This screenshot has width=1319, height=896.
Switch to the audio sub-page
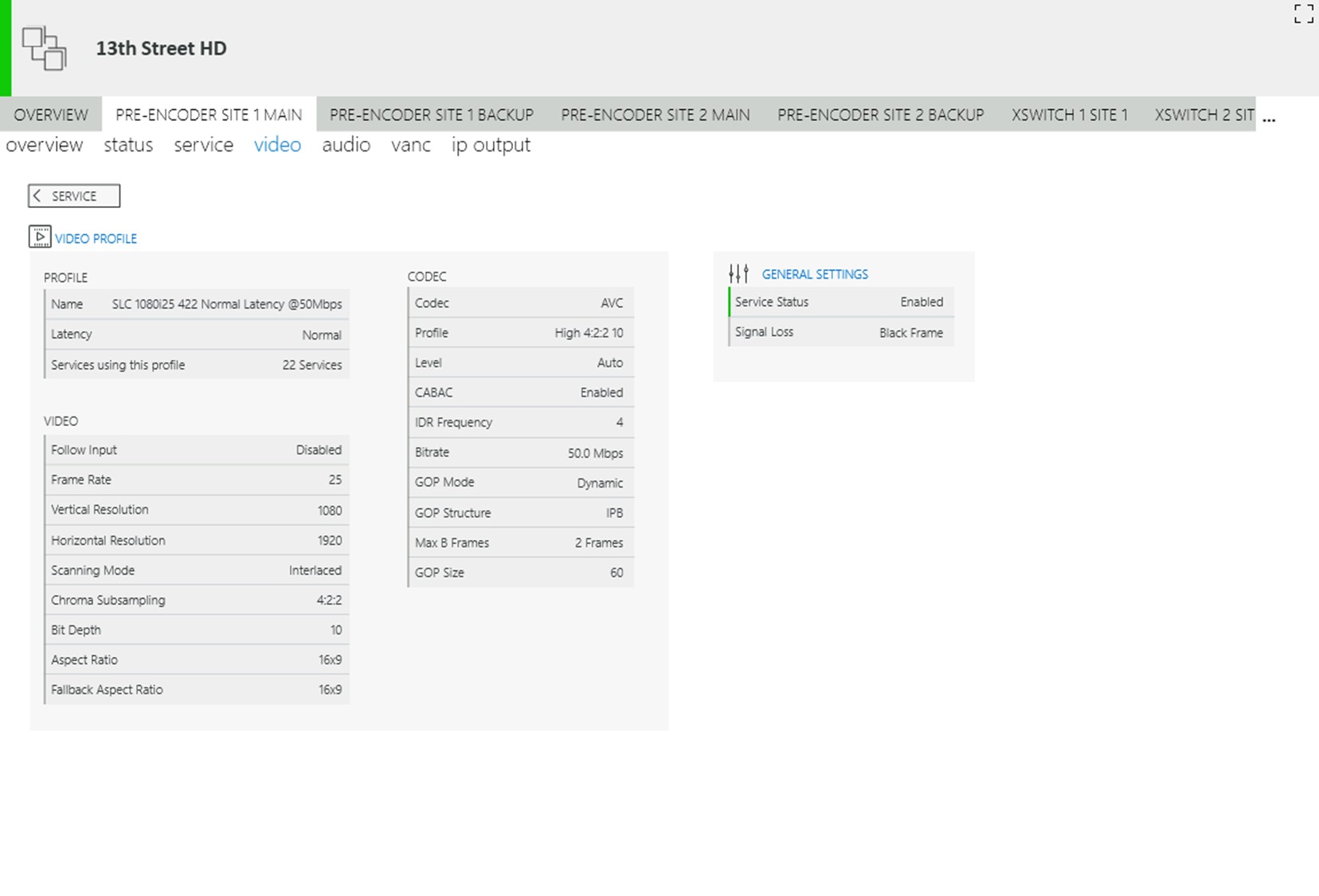[346, 145]
